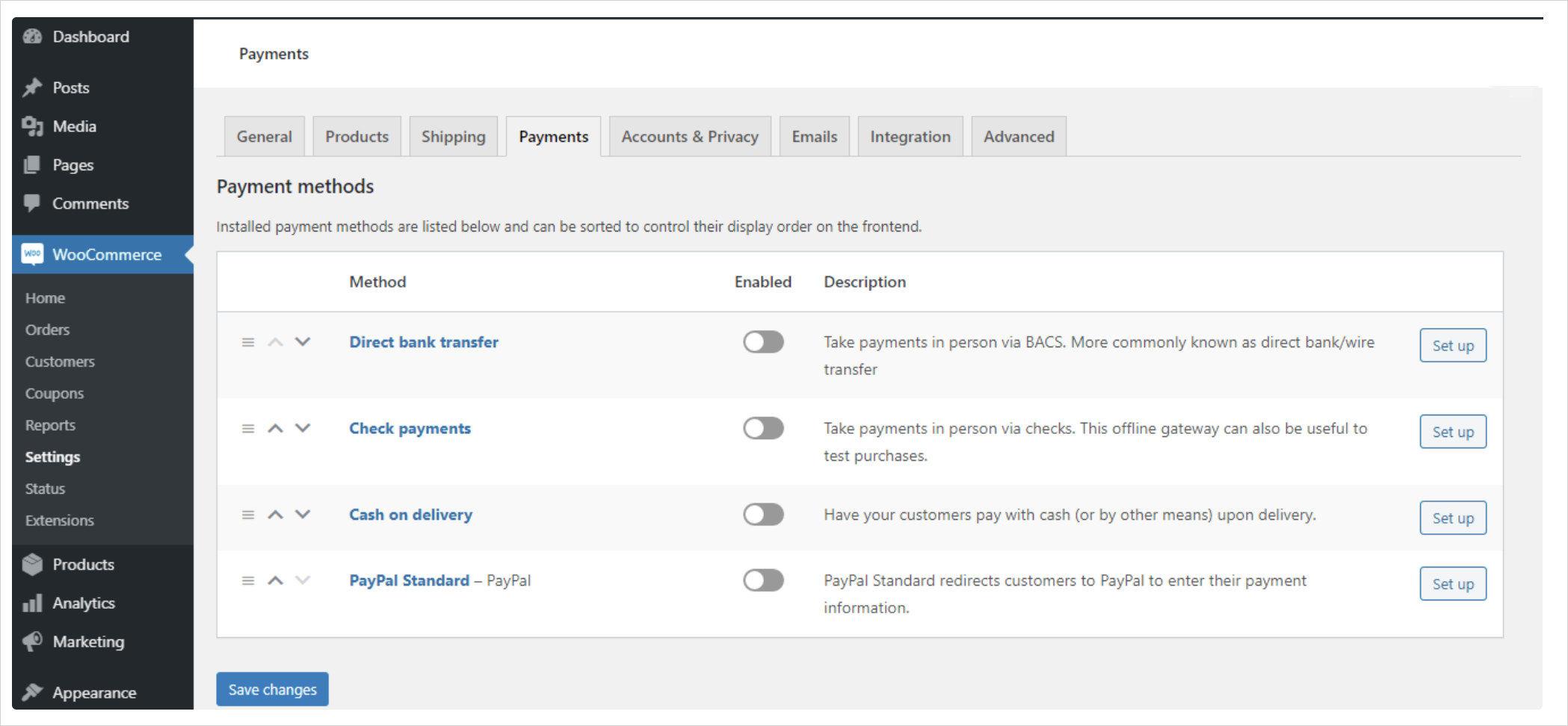
Task: Move Cash on delivery up
Action: 275,515
